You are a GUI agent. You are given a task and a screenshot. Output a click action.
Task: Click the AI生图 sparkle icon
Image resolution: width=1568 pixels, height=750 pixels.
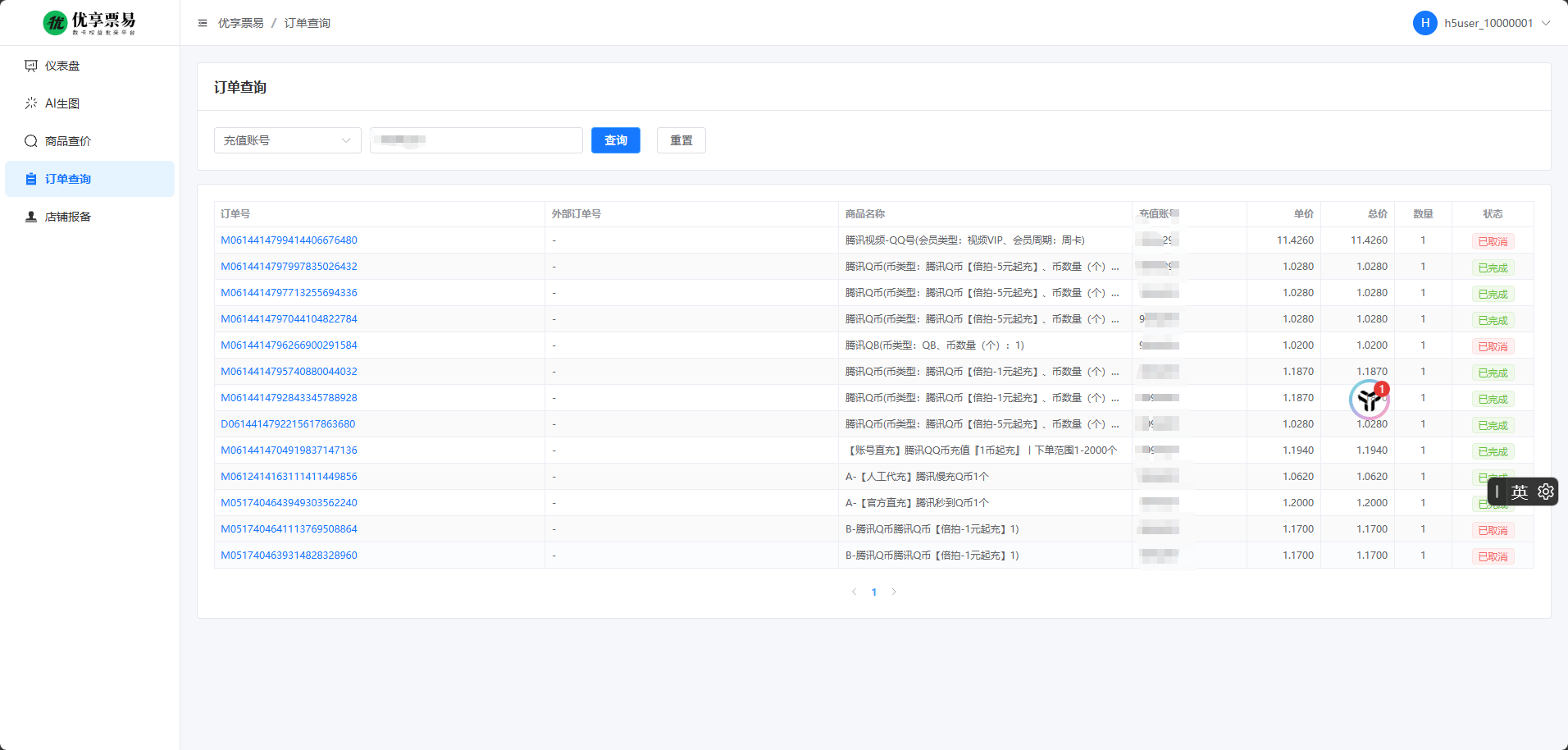tap(31, 103)
